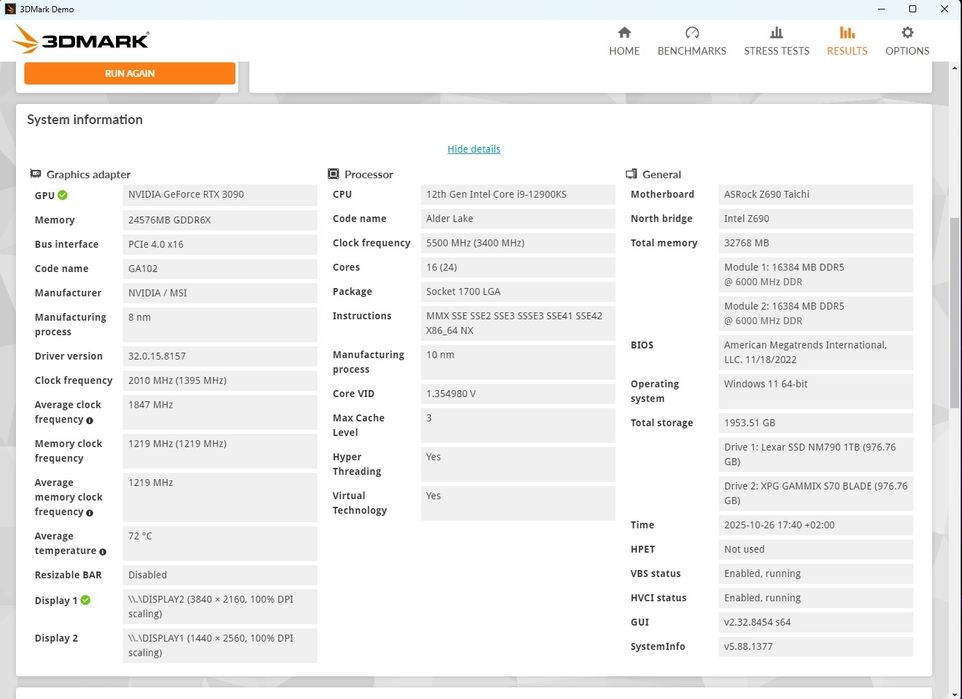Click the Processor section chip icon
The width and height of the screenshot is (962, 699).
[x=333, y=174]
